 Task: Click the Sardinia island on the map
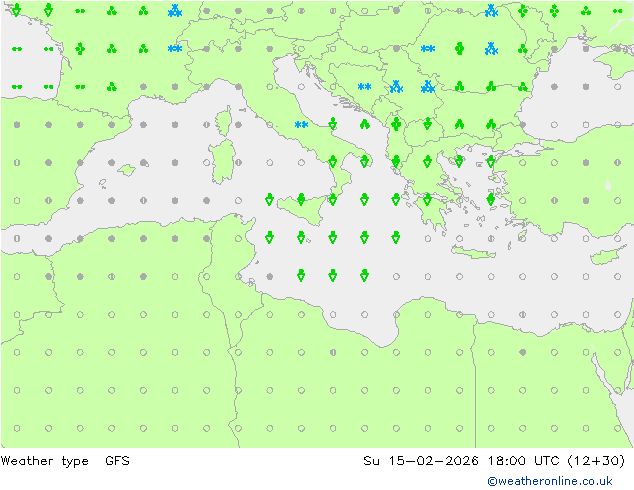(222, 161)
